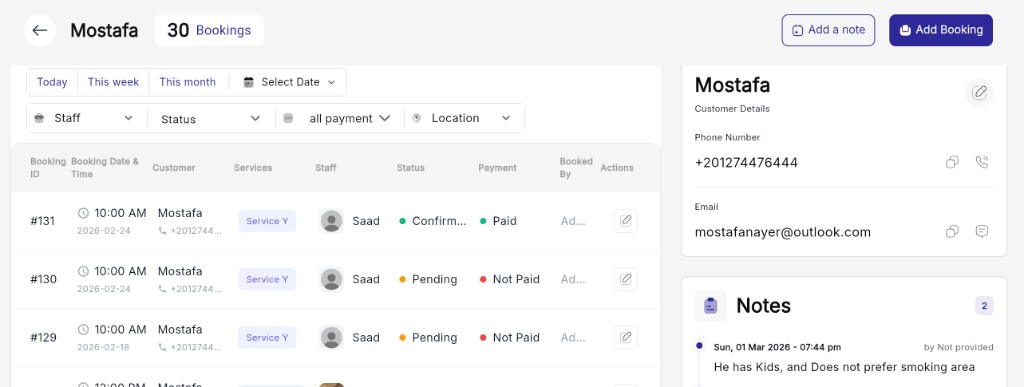Click Saad's avatar in booking #130
Image resolution: width=1024 pixels, height=387 pixels.
[x=332, y=279]
